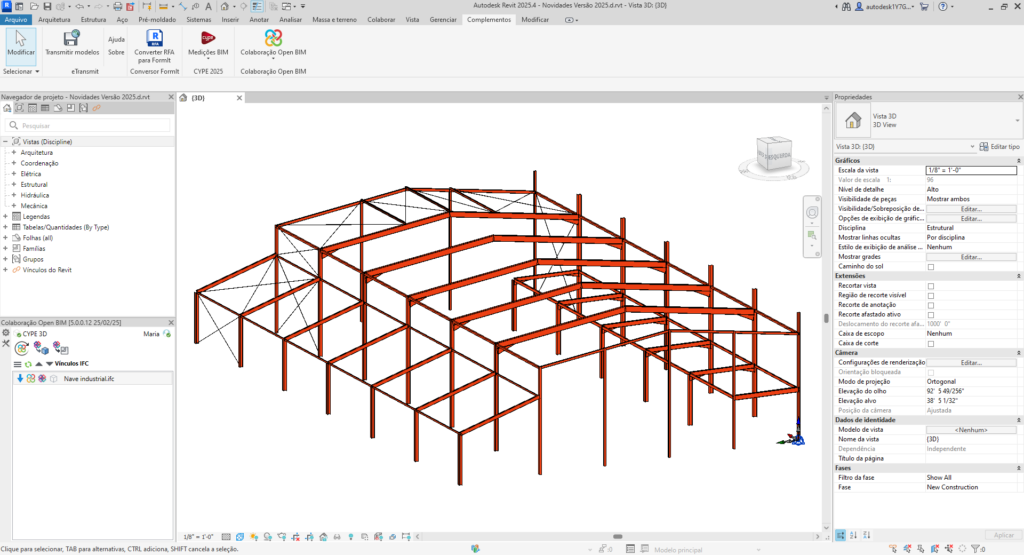Expand the Vínculos do Revit node
Image resolution: width=1024 pixels, height=555 pixels.
coord(5,270)
